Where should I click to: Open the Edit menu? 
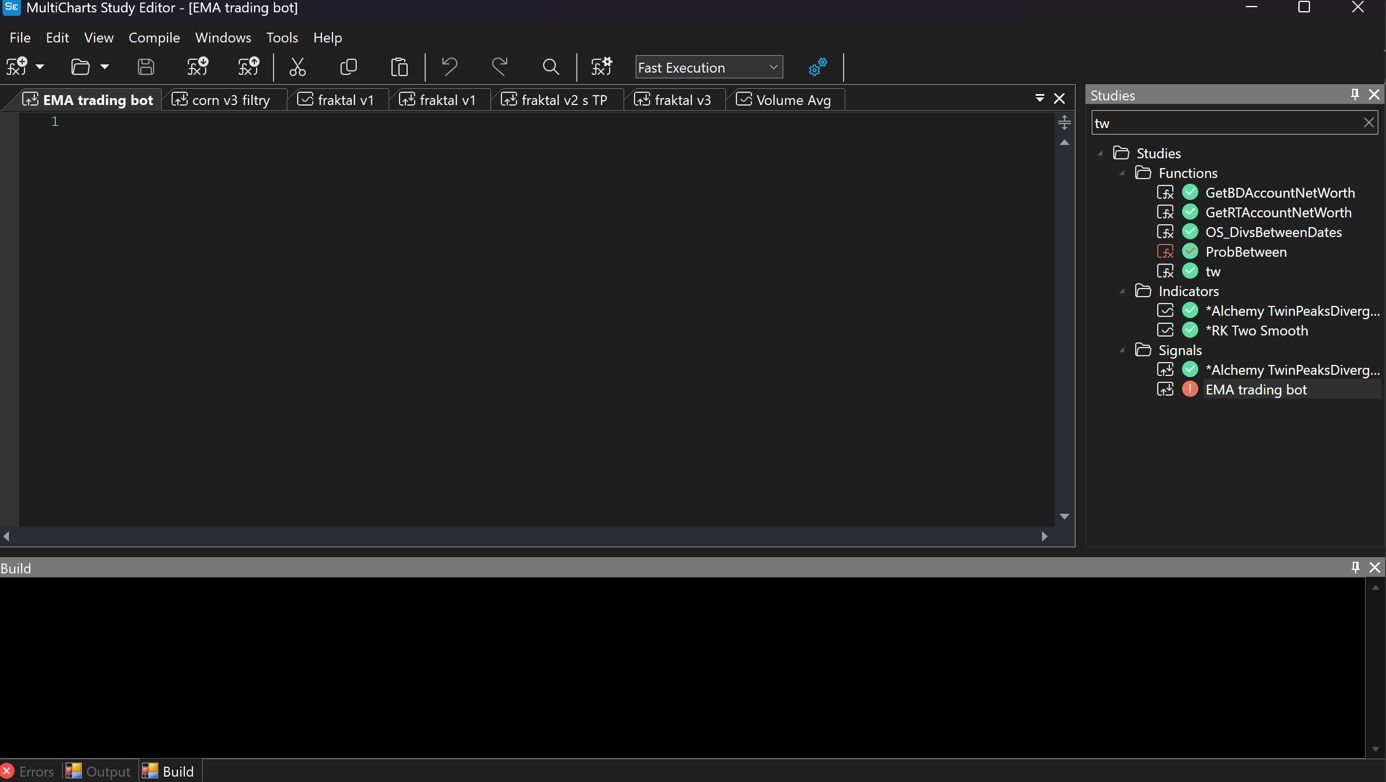pos(57,38)
